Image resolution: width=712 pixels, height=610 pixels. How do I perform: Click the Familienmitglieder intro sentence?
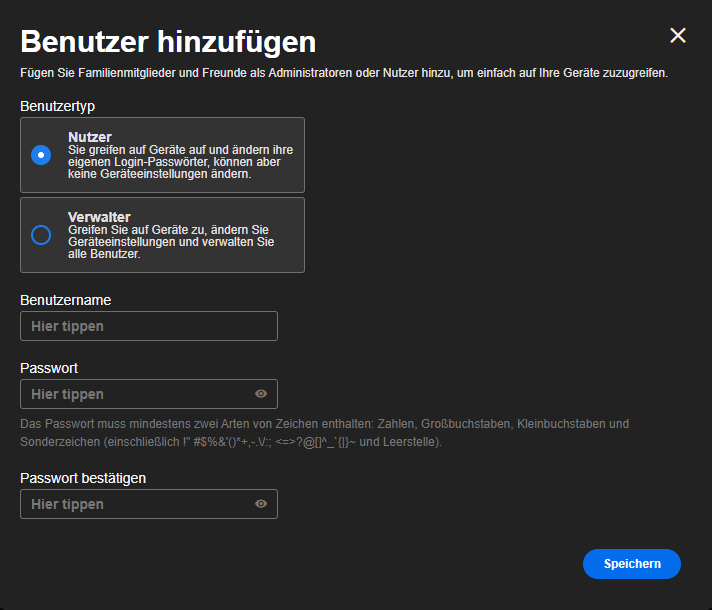344,73
